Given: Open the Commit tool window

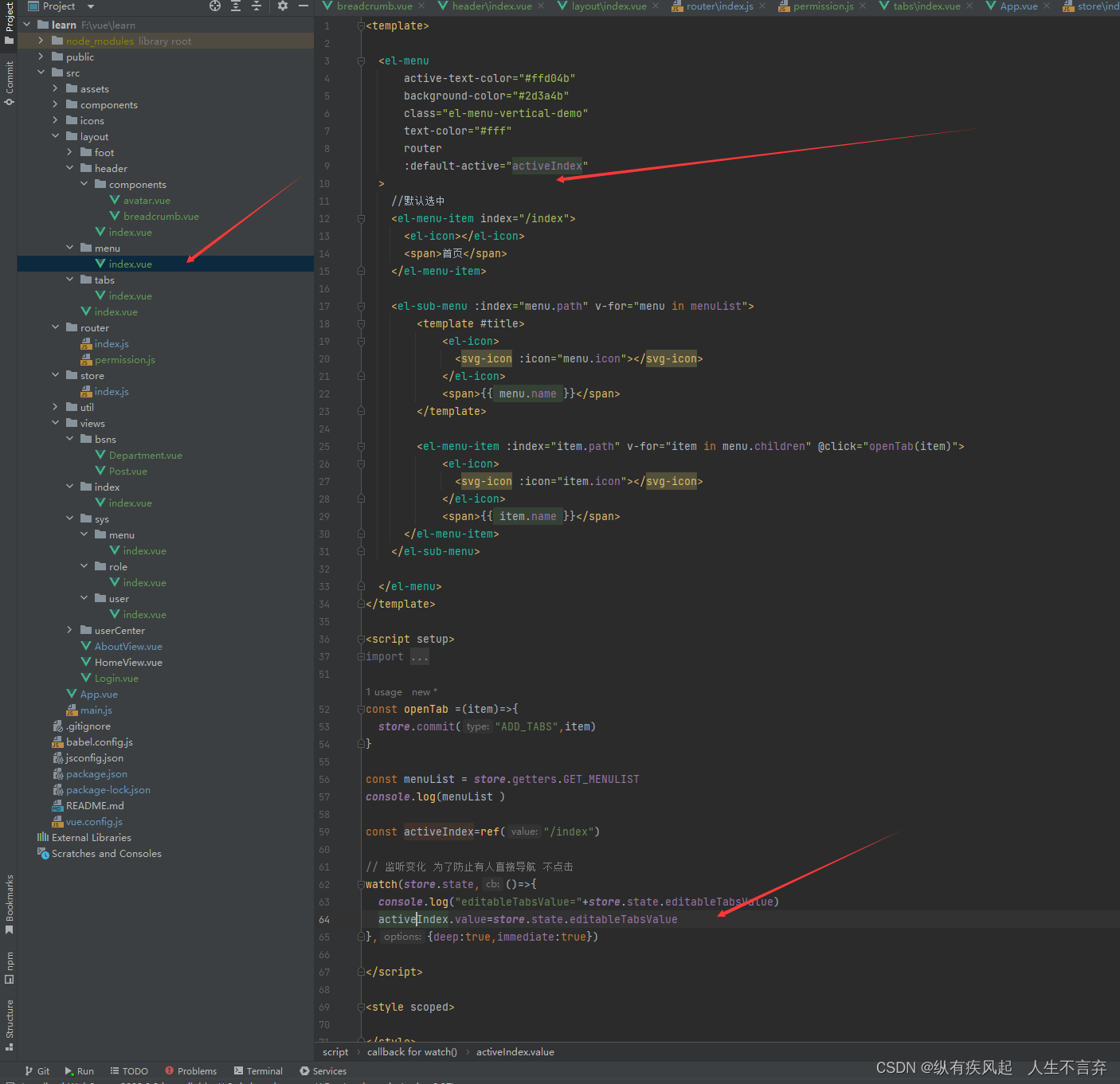Looking at the screenshot, I should 9,83.
